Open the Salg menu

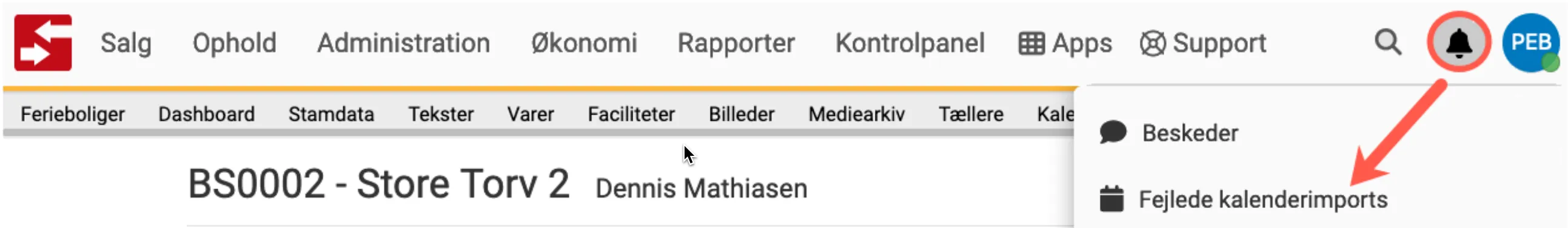126,43
